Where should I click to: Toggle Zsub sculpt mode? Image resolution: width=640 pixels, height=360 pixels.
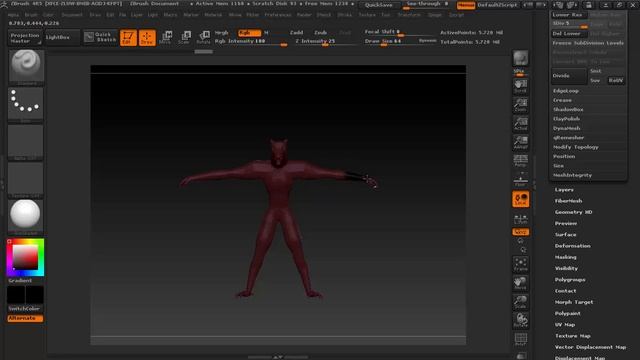[320, 33]
